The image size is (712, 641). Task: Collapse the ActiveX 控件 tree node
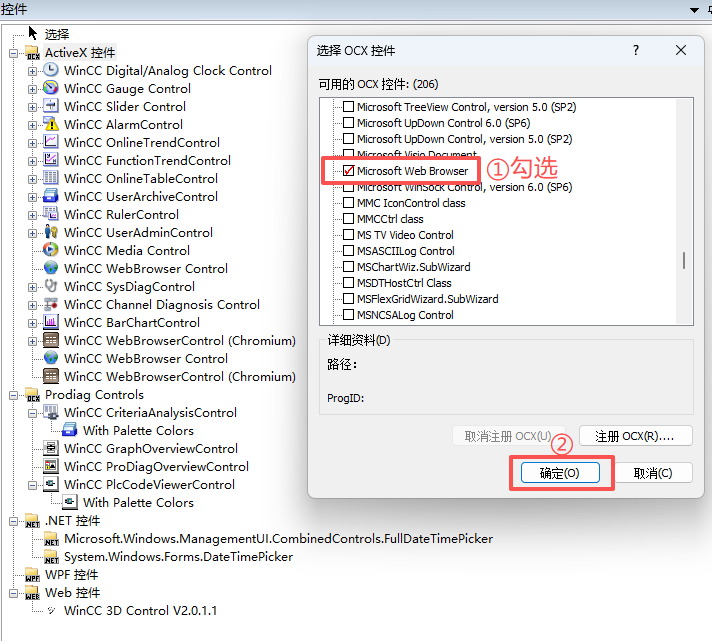pyautogui.click(x=14, y=53)
